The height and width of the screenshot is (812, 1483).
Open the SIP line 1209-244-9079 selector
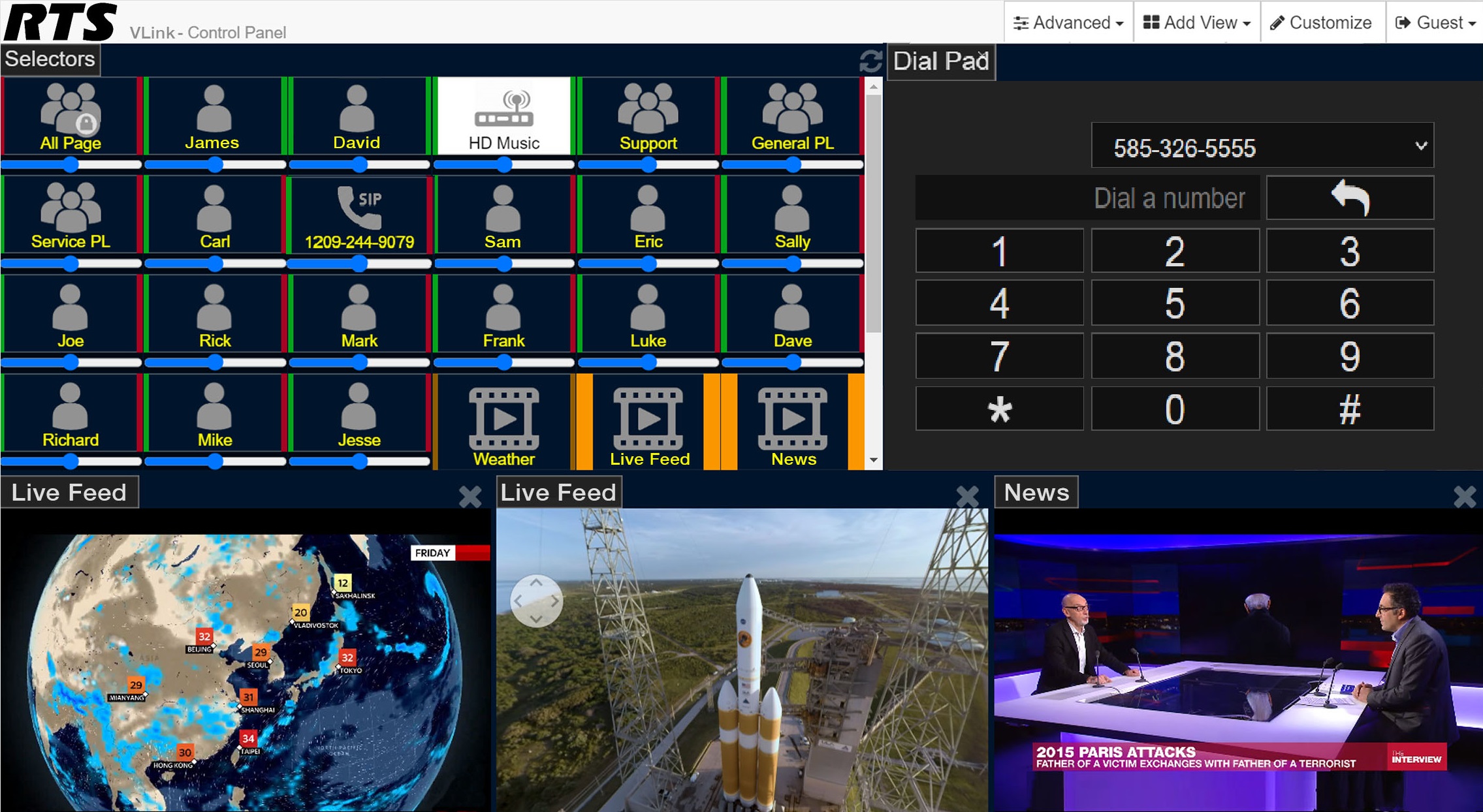point(359,215)
